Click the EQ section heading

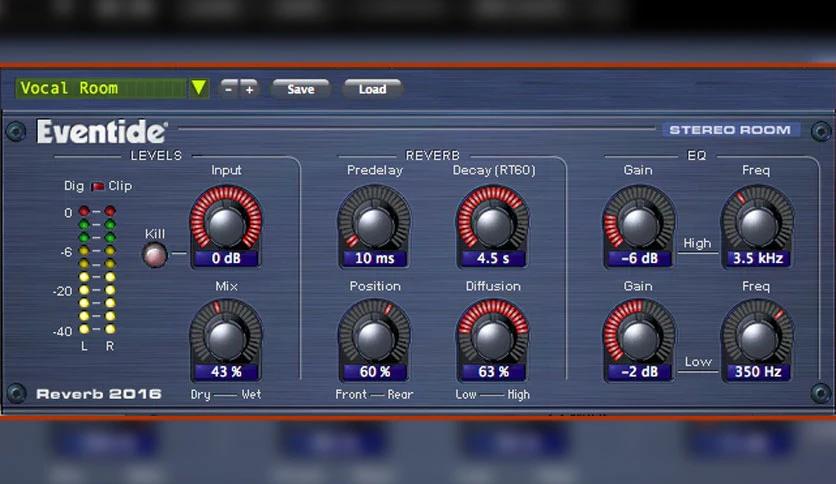click(696, 156)
